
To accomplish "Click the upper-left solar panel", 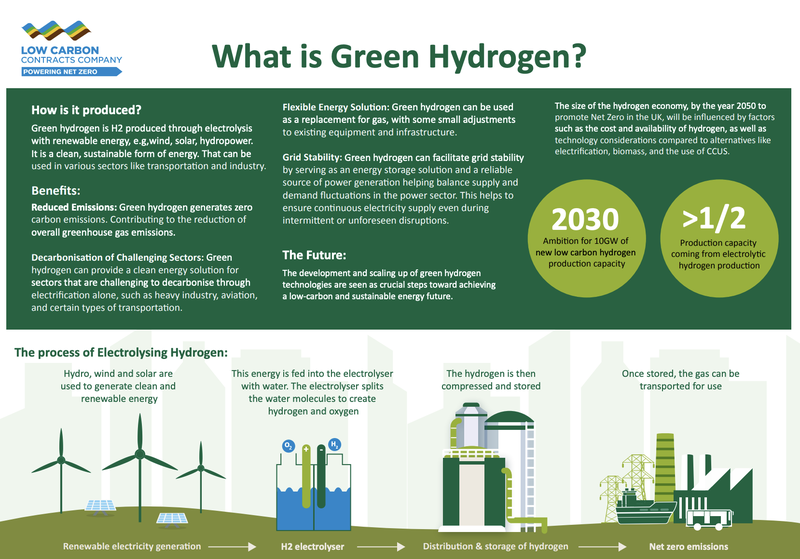I will tap(100, 507).
